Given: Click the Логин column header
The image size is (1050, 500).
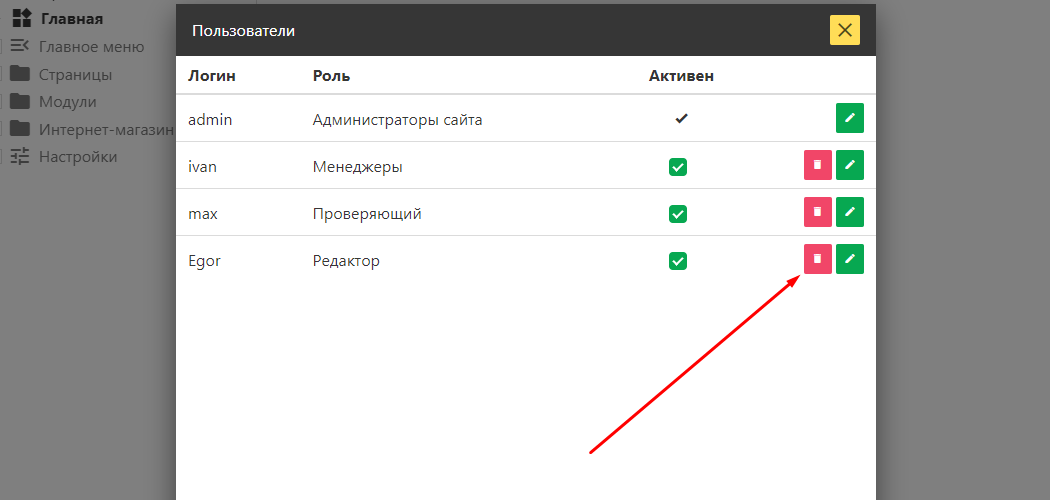Looking at the screenshot, I should click(x=212, y=76).
